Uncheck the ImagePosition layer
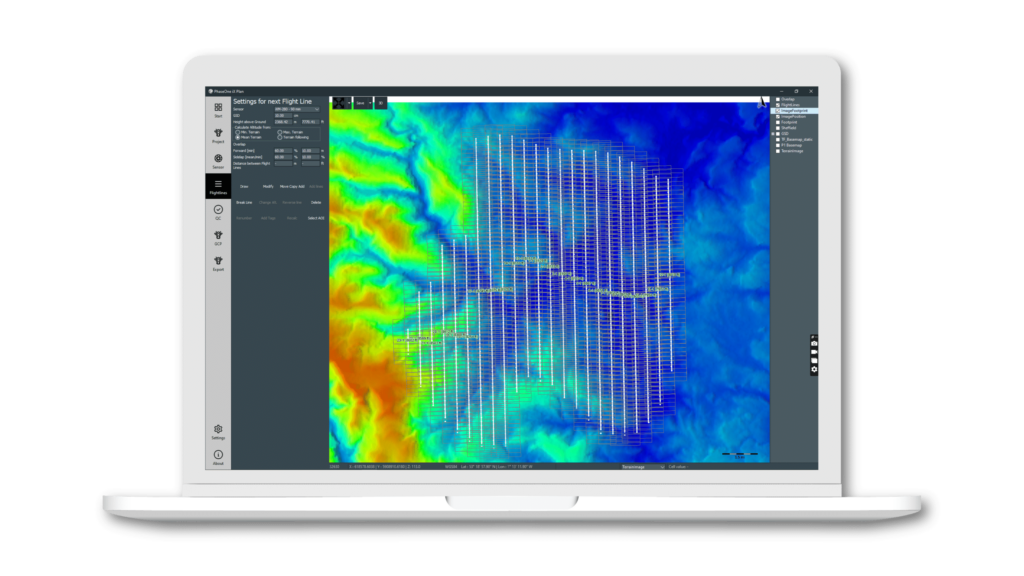Screen dimensions: 1024x576 778,116
